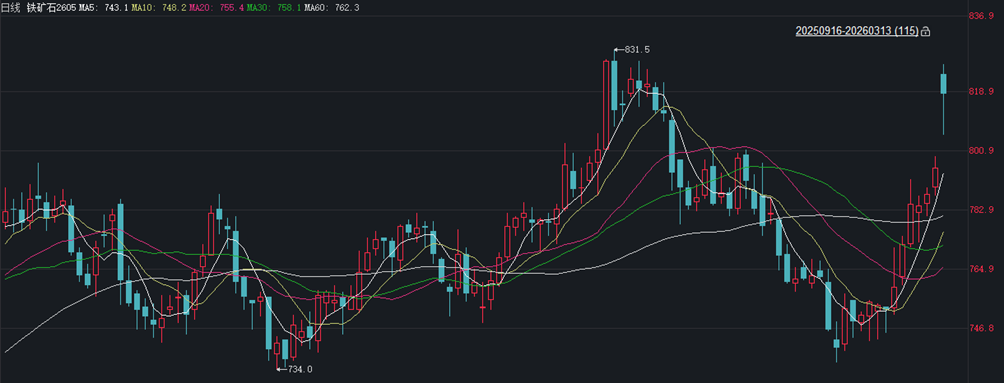
Task: Click the 782.9 price axis label
Action: 982,210
